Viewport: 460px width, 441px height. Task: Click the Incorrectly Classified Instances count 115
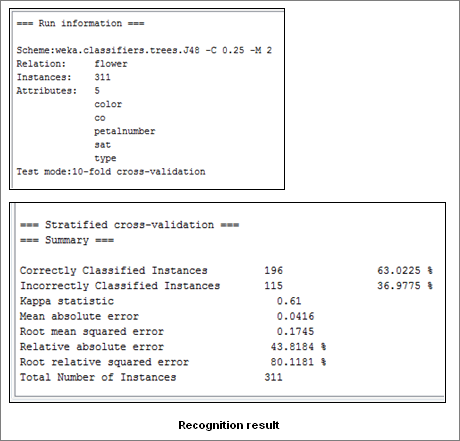[274, 286]
